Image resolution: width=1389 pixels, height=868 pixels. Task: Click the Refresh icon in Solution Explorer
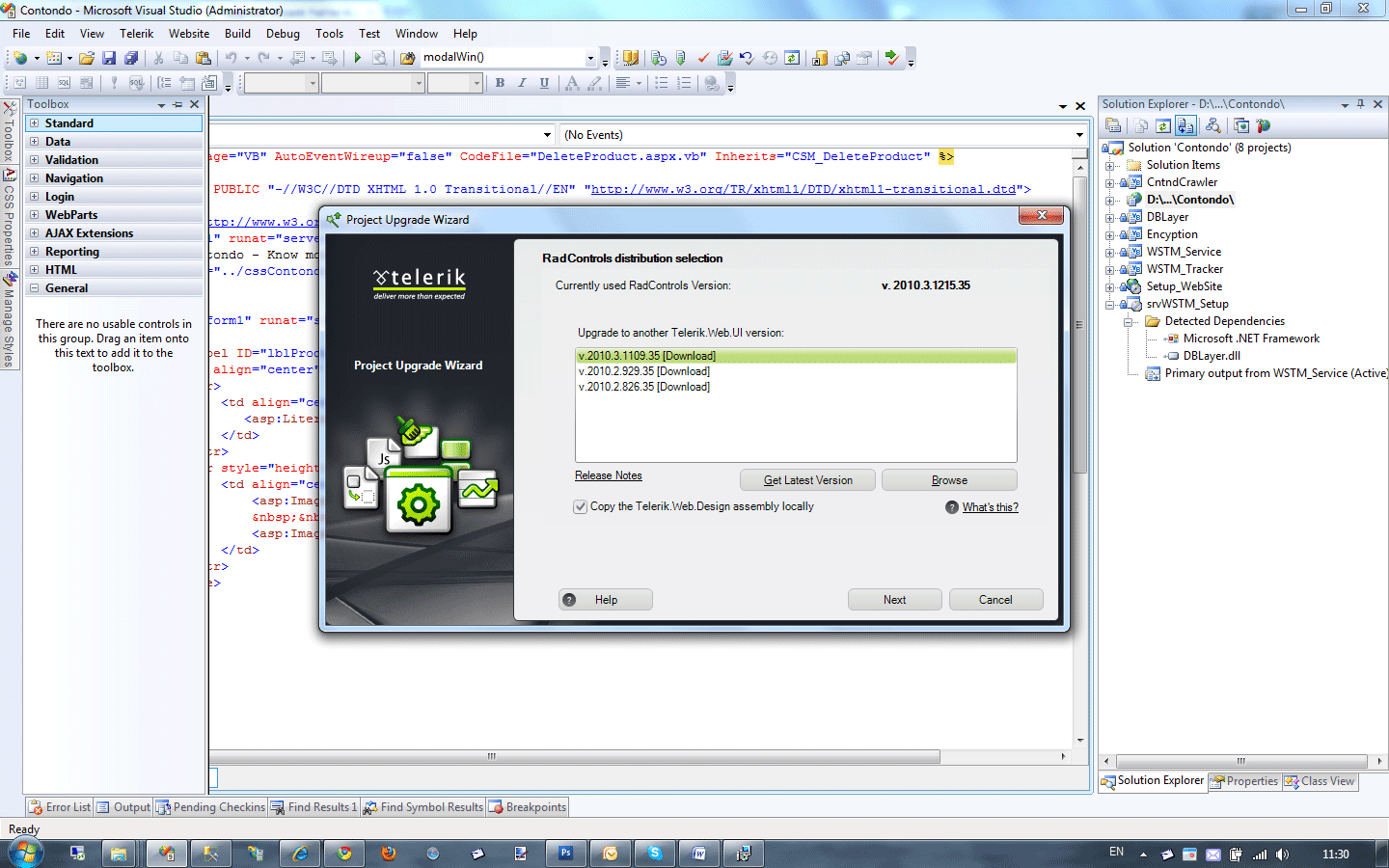pyautogui.click(x=1163, y=125)
